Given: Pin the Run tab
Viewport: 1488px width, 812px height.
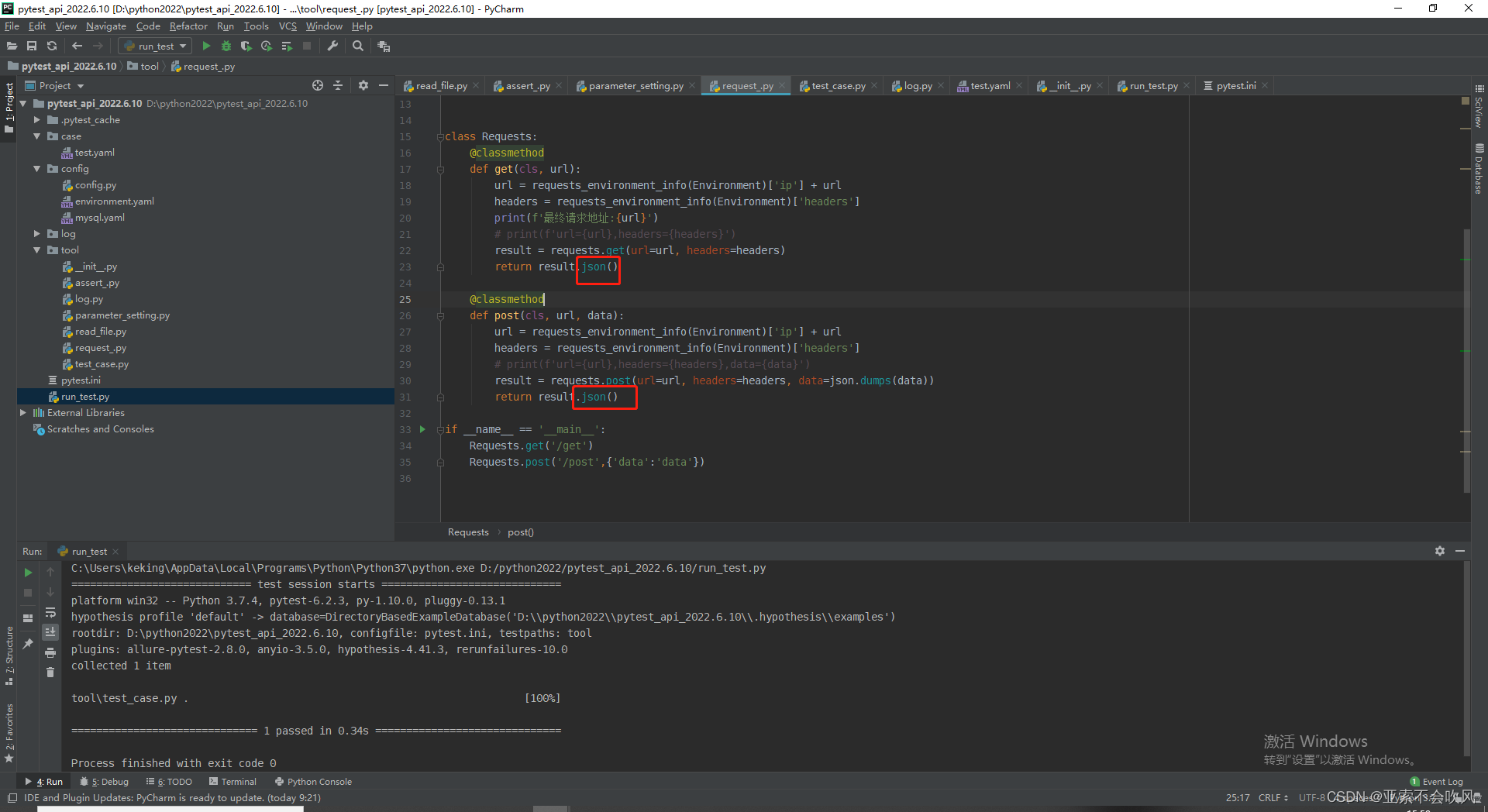Looking at the screenshot, I should [28, 644].
